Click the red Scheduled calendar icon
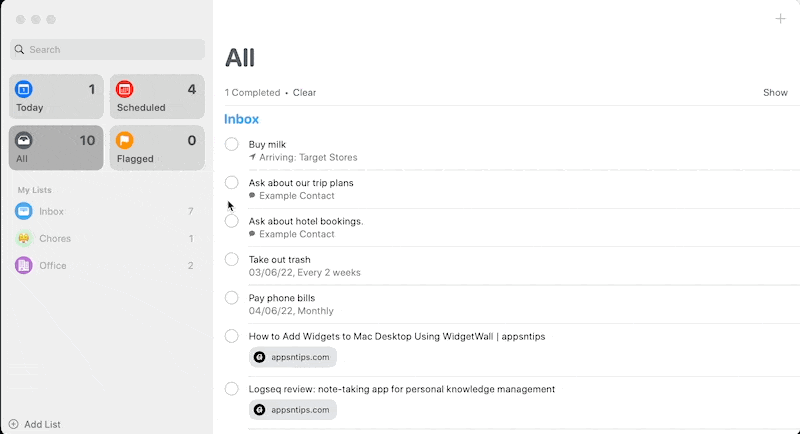800x434 pixels. (124, 89)
